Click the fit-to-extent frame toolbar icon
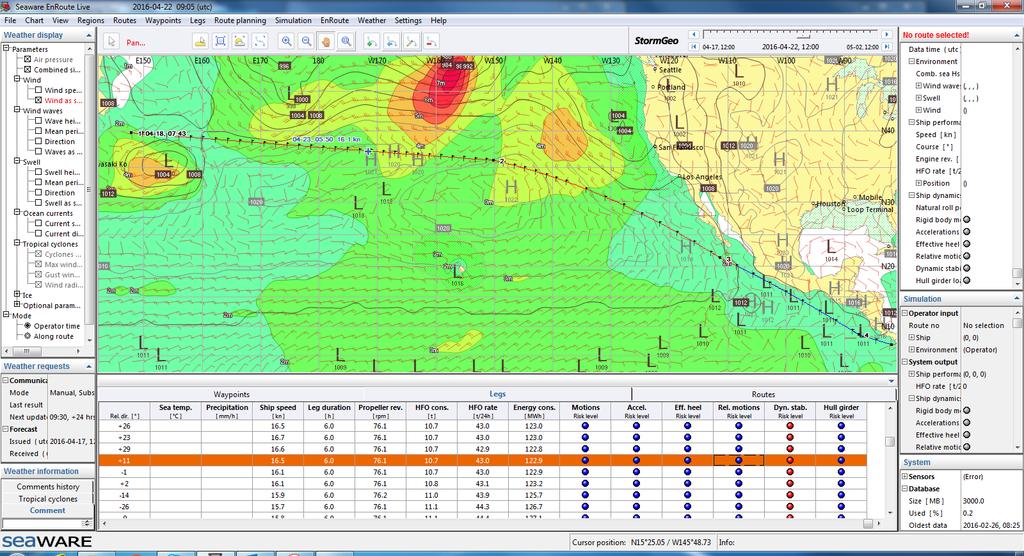Viewport: 1024px width, 556px height. coord(221,42)
